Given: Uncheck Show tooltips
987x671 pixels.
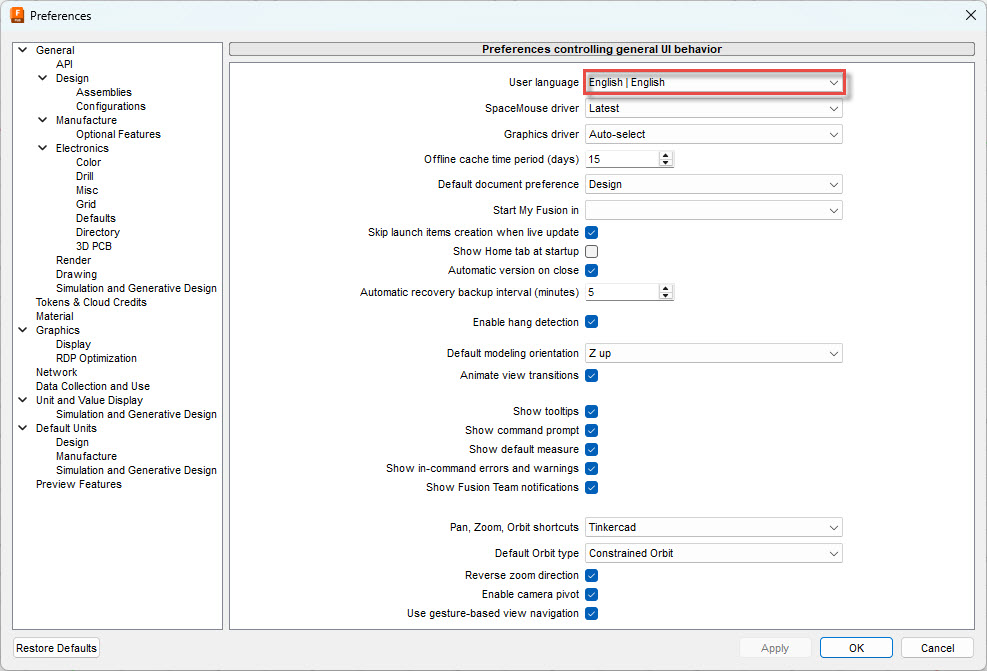Looking at the screenshot, I should point(591,411).
